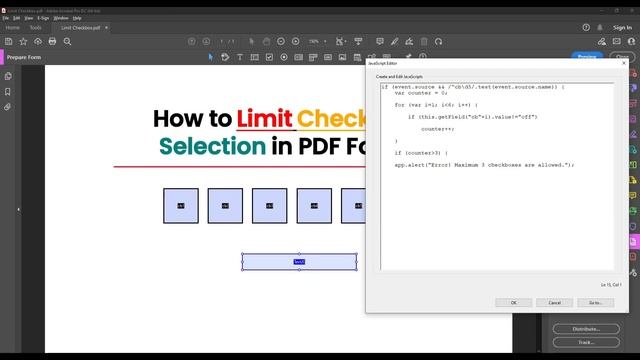Select the Text Field tool

[x=255, y=58]
